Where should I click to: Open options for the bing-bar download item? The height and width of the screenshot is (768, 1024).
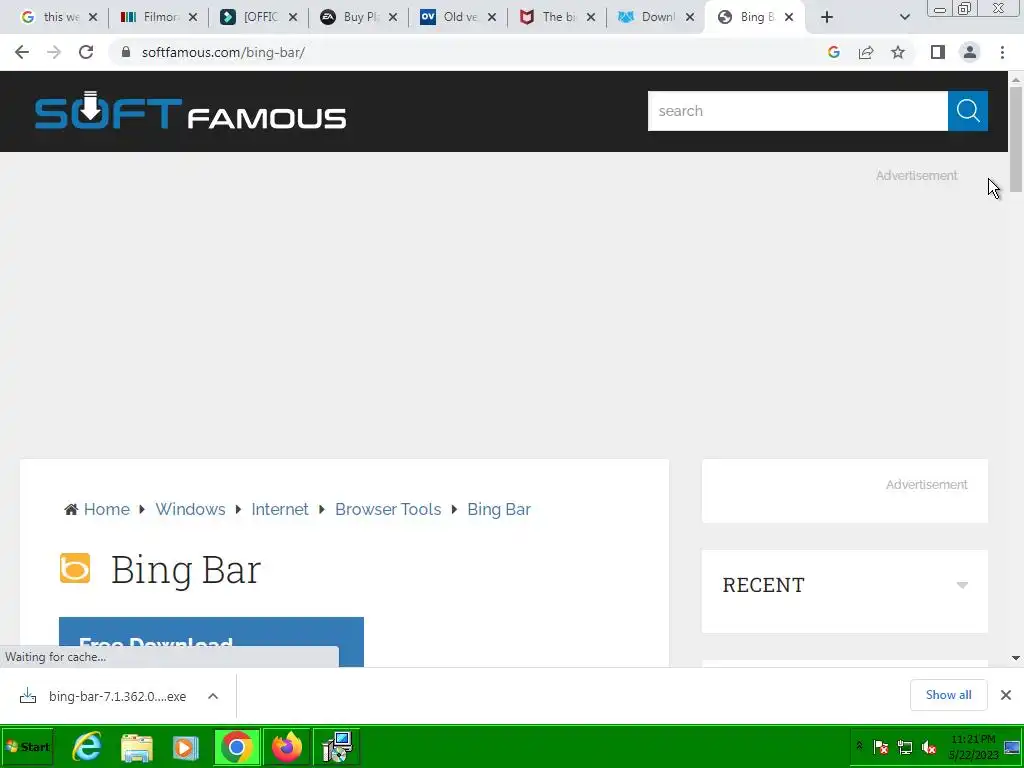213,696
